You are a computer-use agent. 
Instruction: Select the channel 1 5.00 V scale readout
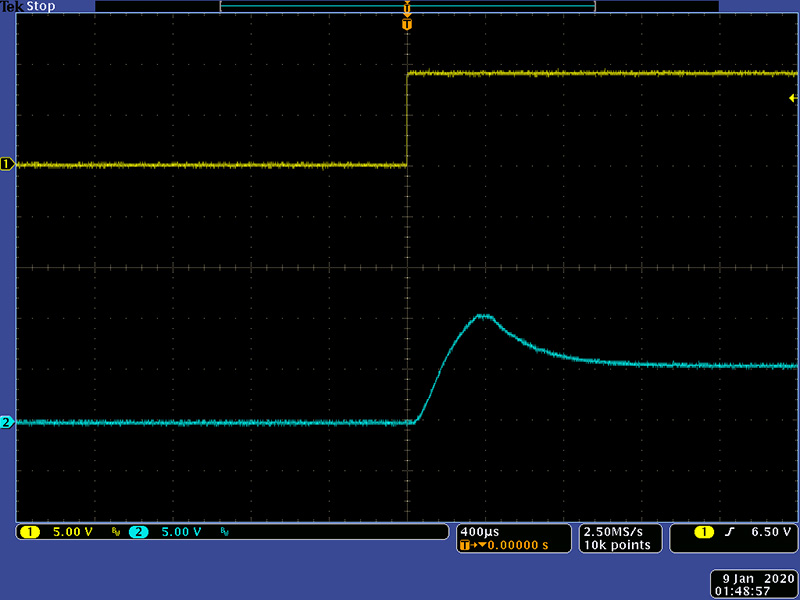[72, 532]
